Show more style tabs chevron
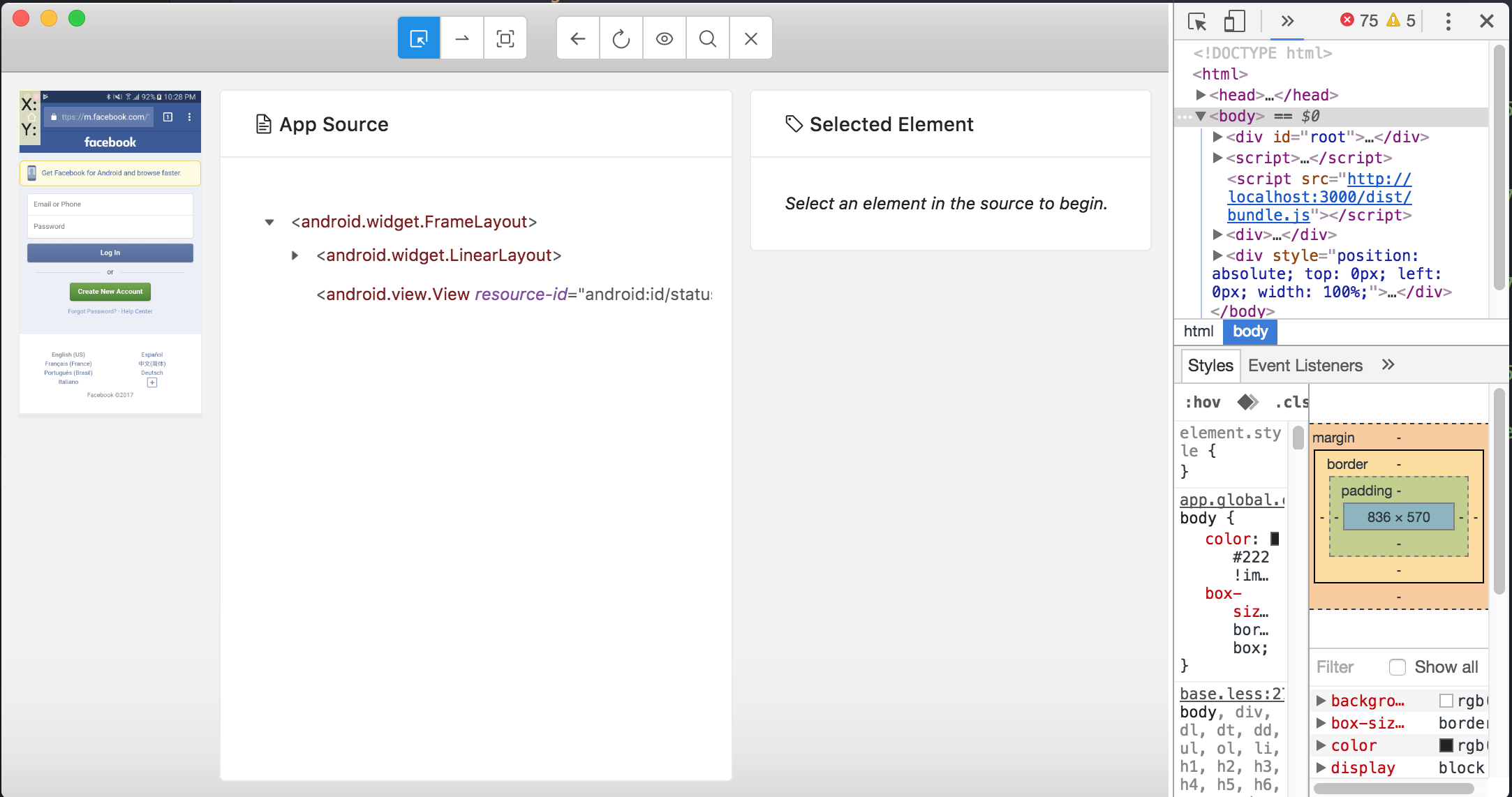This screenshot has height=797, width=1512. 1388,365
